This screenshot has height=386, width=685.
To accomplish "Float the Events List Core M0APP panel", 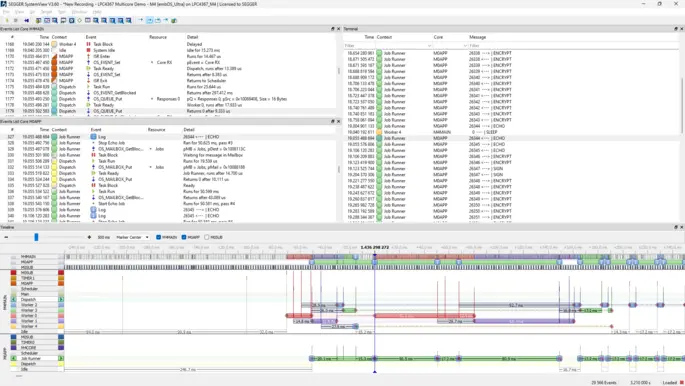I will [x=332, y=121].
